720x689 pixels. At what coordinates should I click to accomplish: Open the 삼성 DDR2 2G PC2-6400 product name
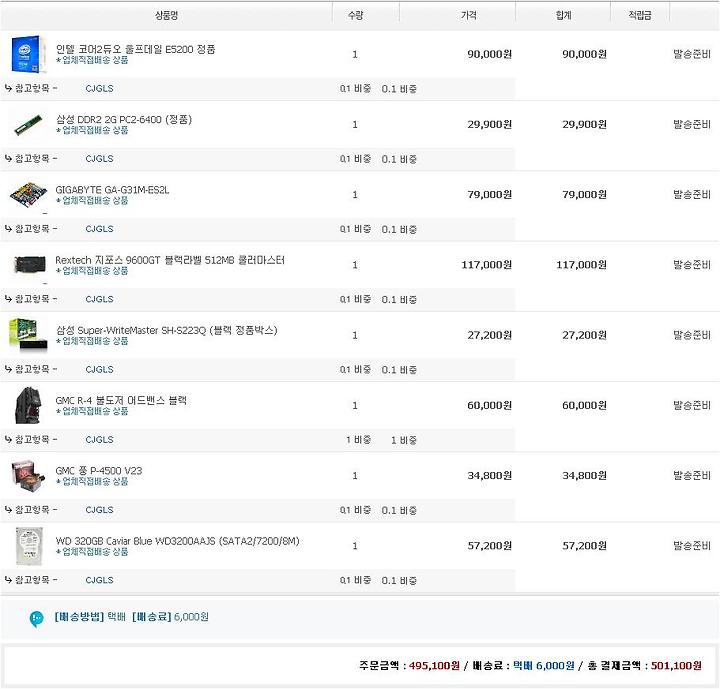click(124, 119)
